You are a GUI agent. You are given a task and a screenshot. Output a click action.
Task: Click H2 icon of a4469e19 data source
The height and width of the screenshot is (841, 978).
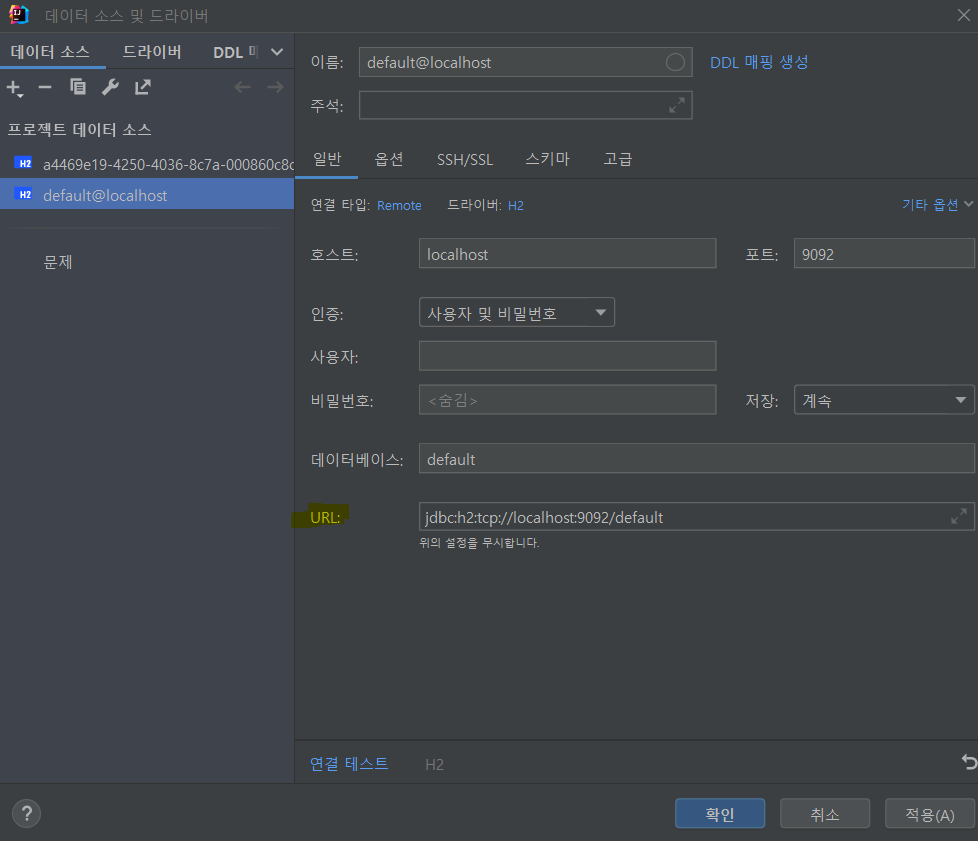point(24,163)
